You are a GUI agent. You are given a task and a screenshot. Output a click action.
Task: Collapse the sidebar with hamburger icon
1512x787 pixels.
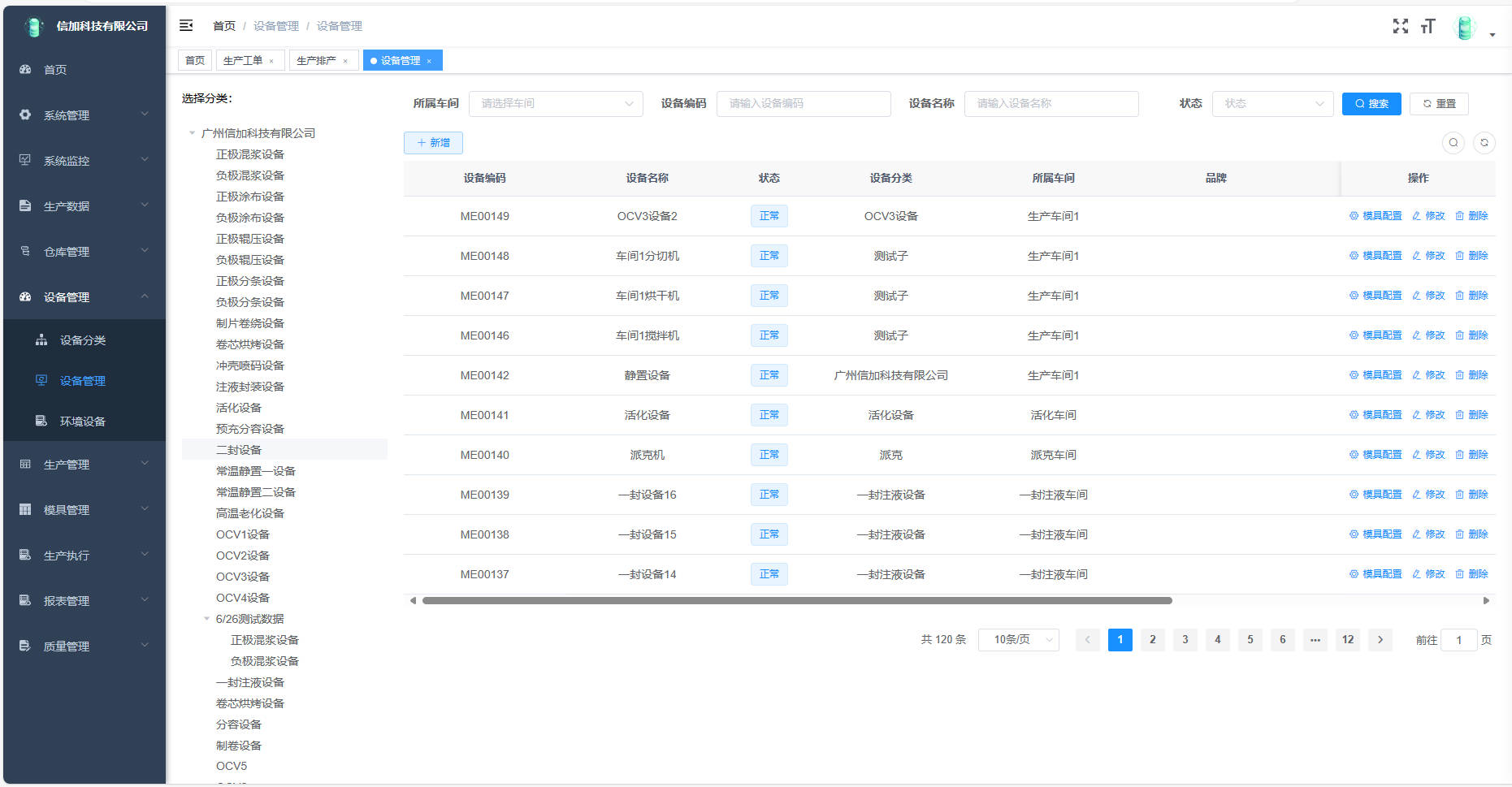pos(186,26)
